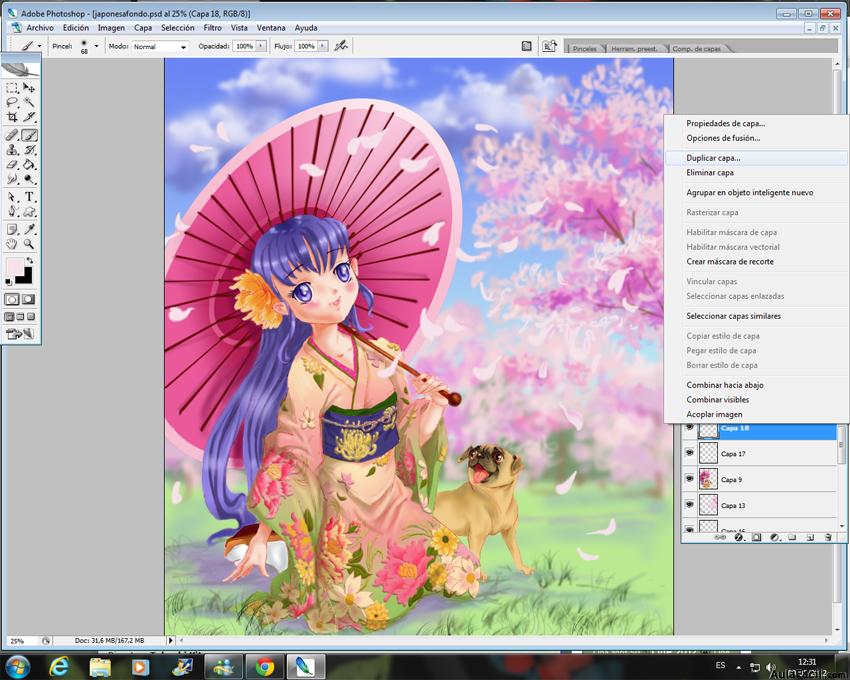850x680 pixels.
Task: Open the layer style effects menu
Action: [738, 537]
